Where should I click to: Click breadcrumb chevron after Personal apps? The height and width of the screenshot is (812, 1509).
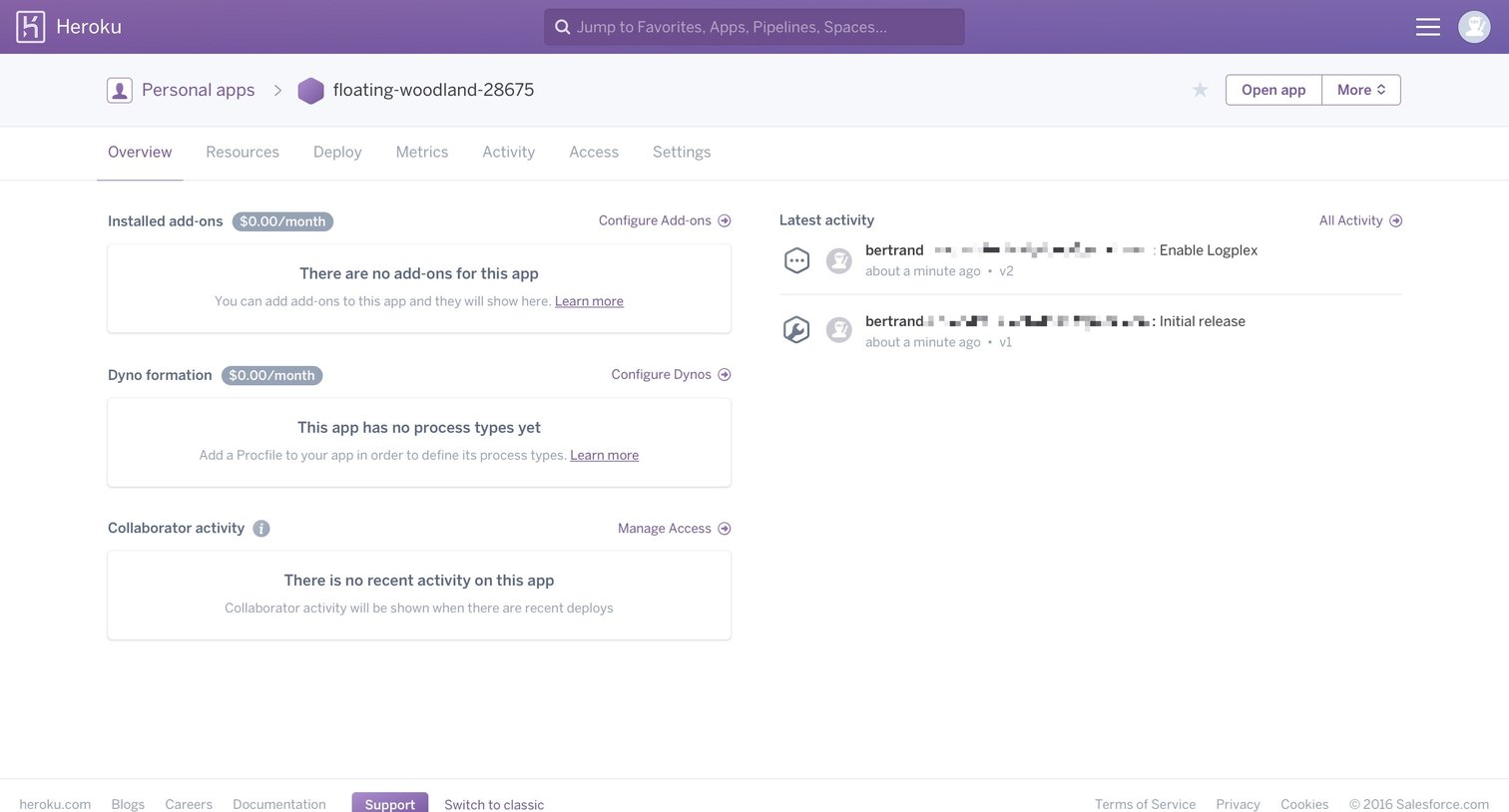click(x=277, y=91)
